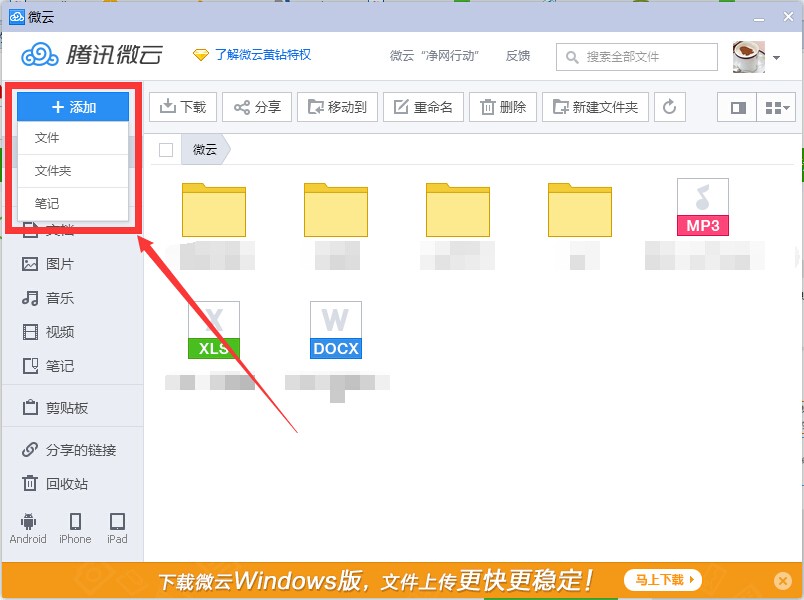
Task: Select the MP3 file icon
Action: [x=703, y=207]
